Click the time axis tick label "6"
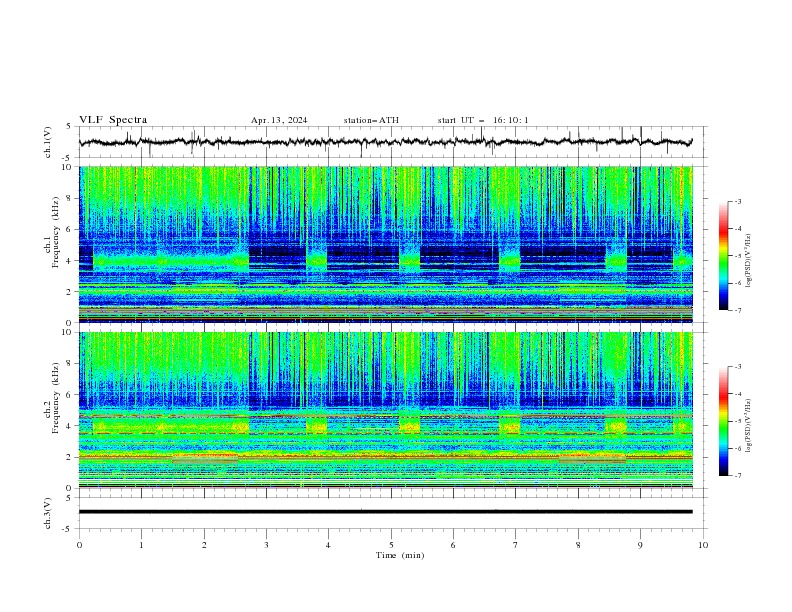Screen dimensions: 792x612 453,545
